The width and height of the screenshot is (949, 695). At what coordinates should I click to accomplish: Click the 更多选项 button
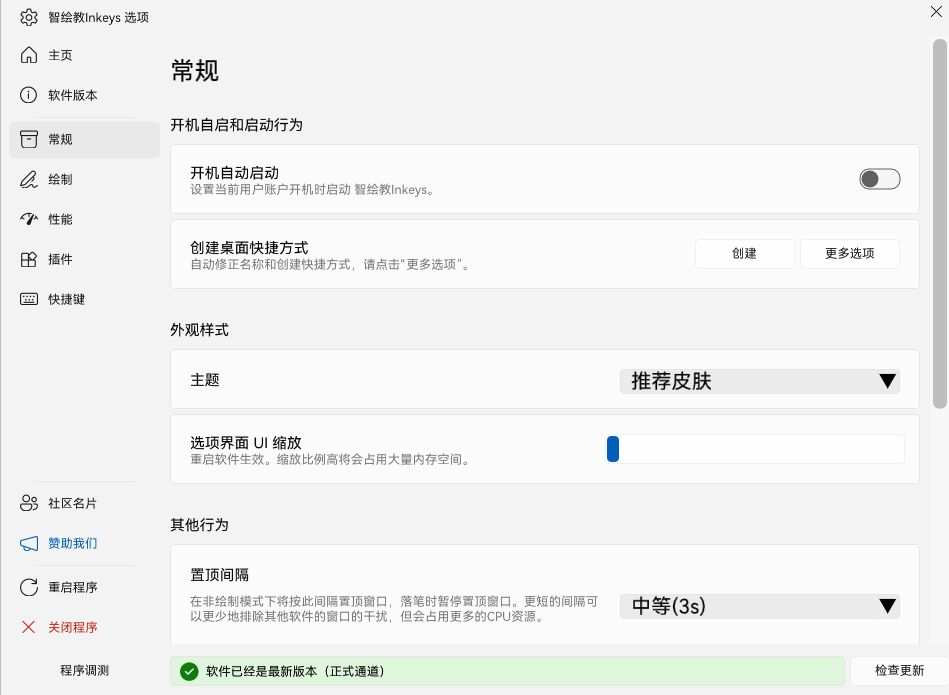coord(850,254)
